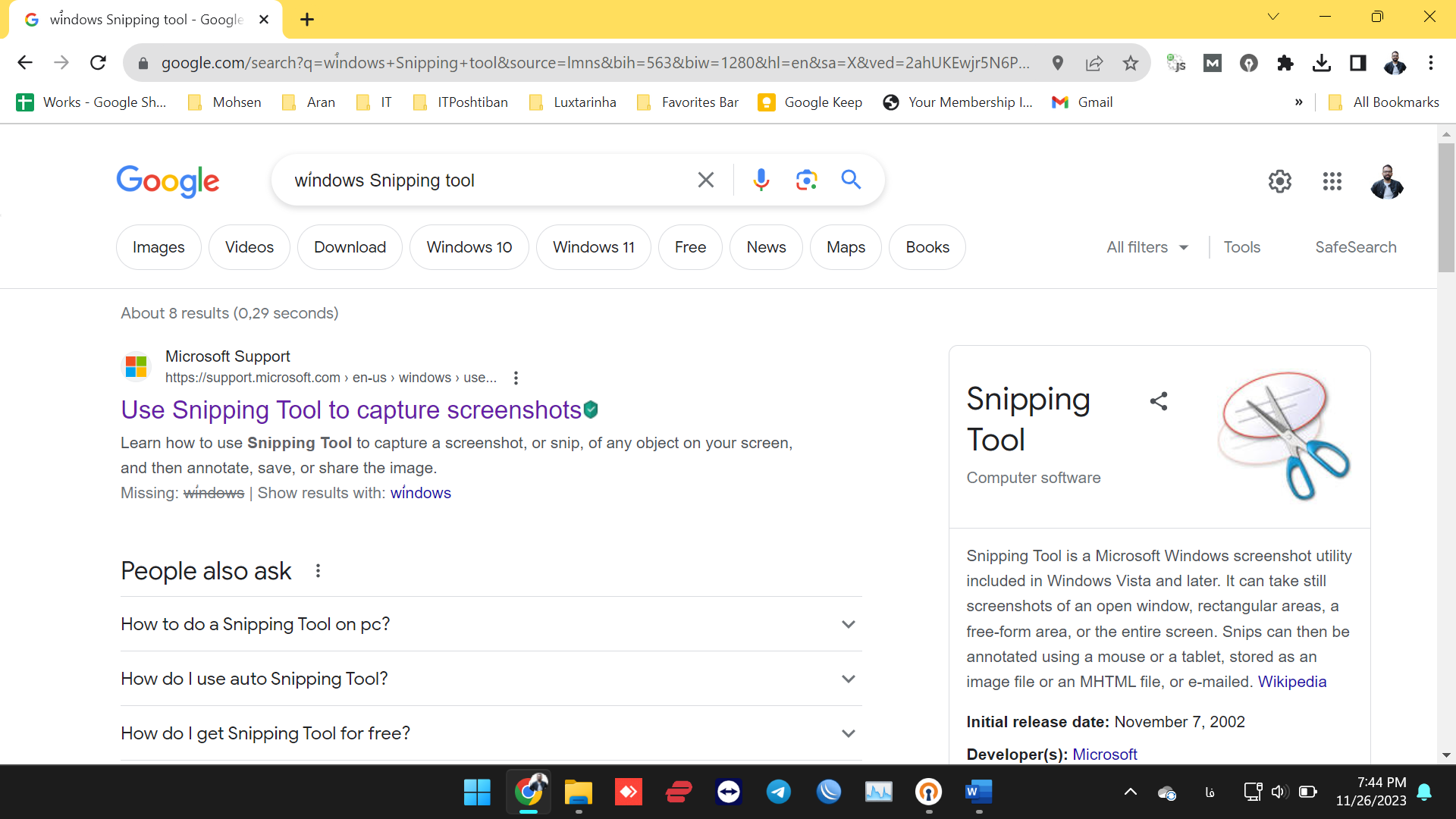
Task: Select the Download filter chip
Action: pyautogui.click(x=350, y=247)
